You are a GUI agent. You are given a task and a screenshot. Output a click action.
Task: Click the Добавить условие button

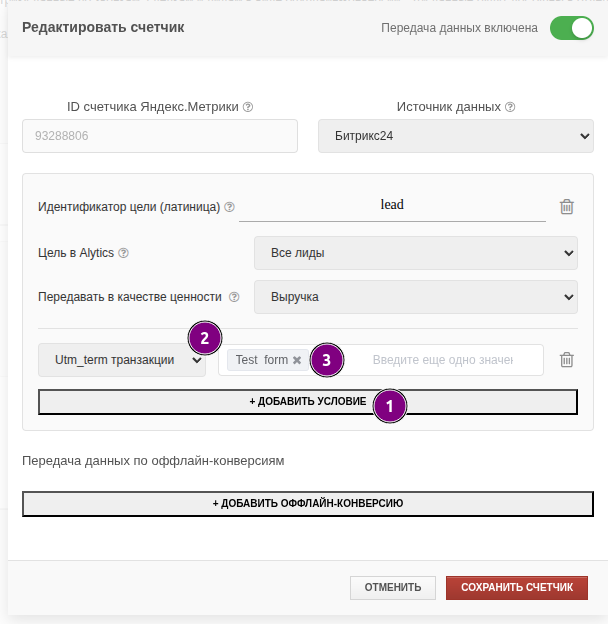click(x=307, y=401)
